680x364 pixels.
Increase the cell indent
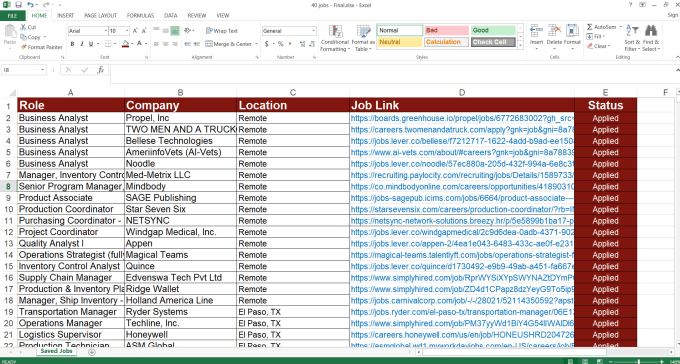(x=196, y=44)
